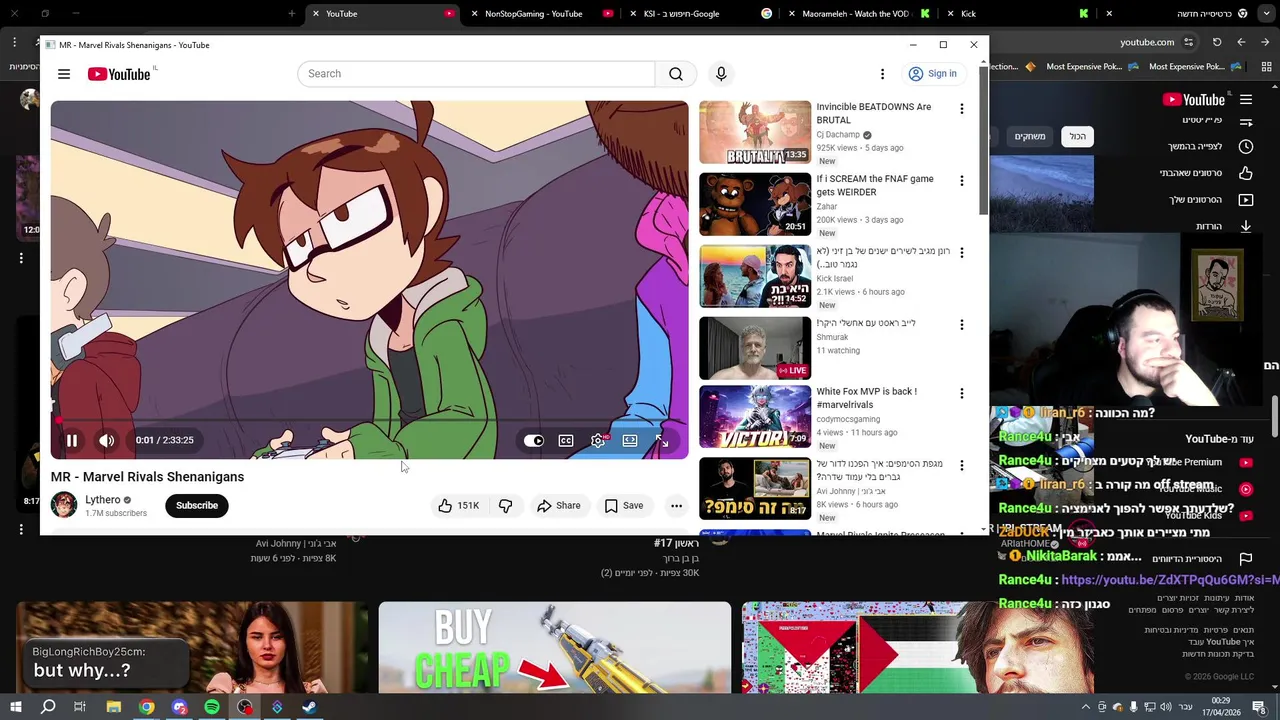Like the video with the thumbs-up button

click(x=458, y=506)
